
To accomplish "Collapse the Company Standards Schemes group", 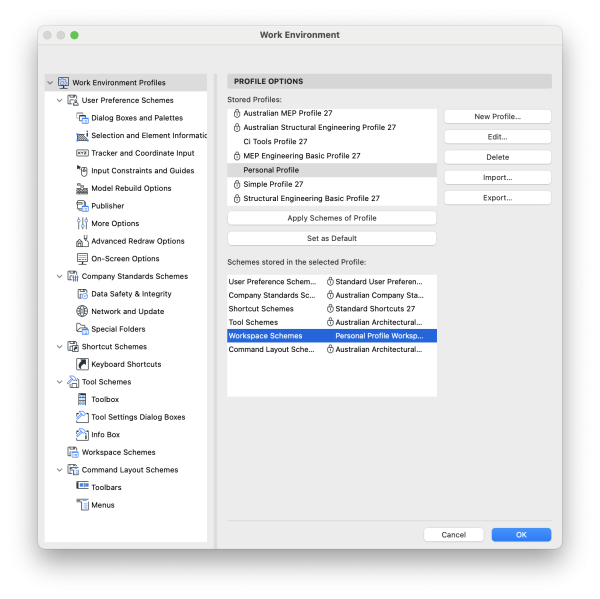I will 60,276.
